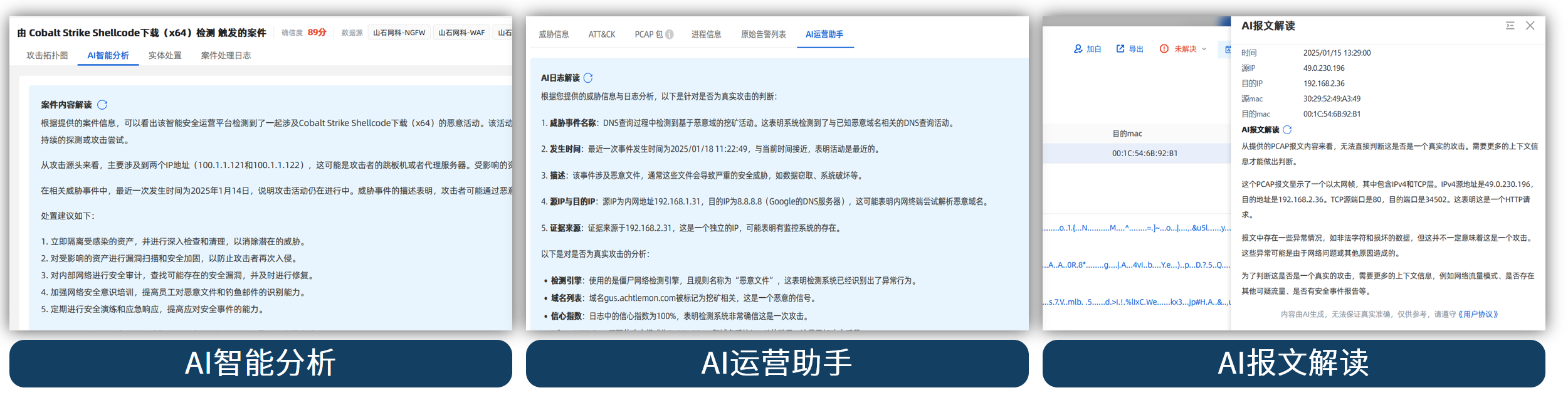Click the AI报文解读 caption banner
This screenshot has width=1568, height=400.
[x=1294, y=364]
